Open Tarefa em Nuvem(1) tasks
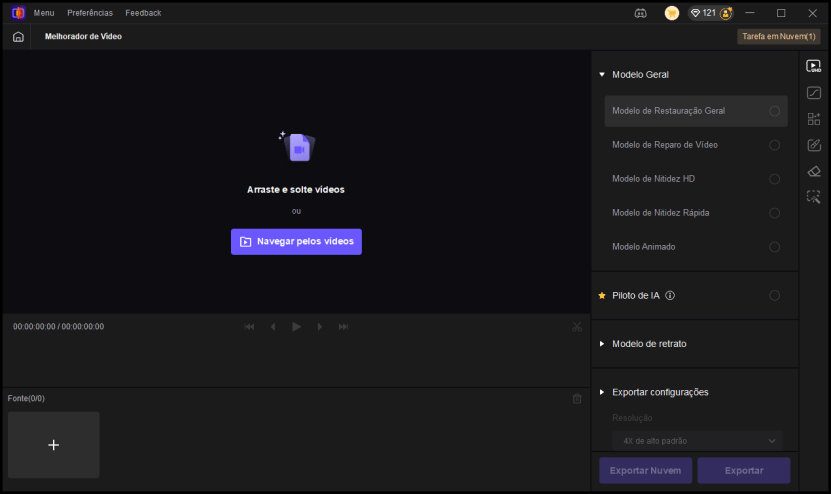Screen dimensions: 831x494 (x=779, y=37)
